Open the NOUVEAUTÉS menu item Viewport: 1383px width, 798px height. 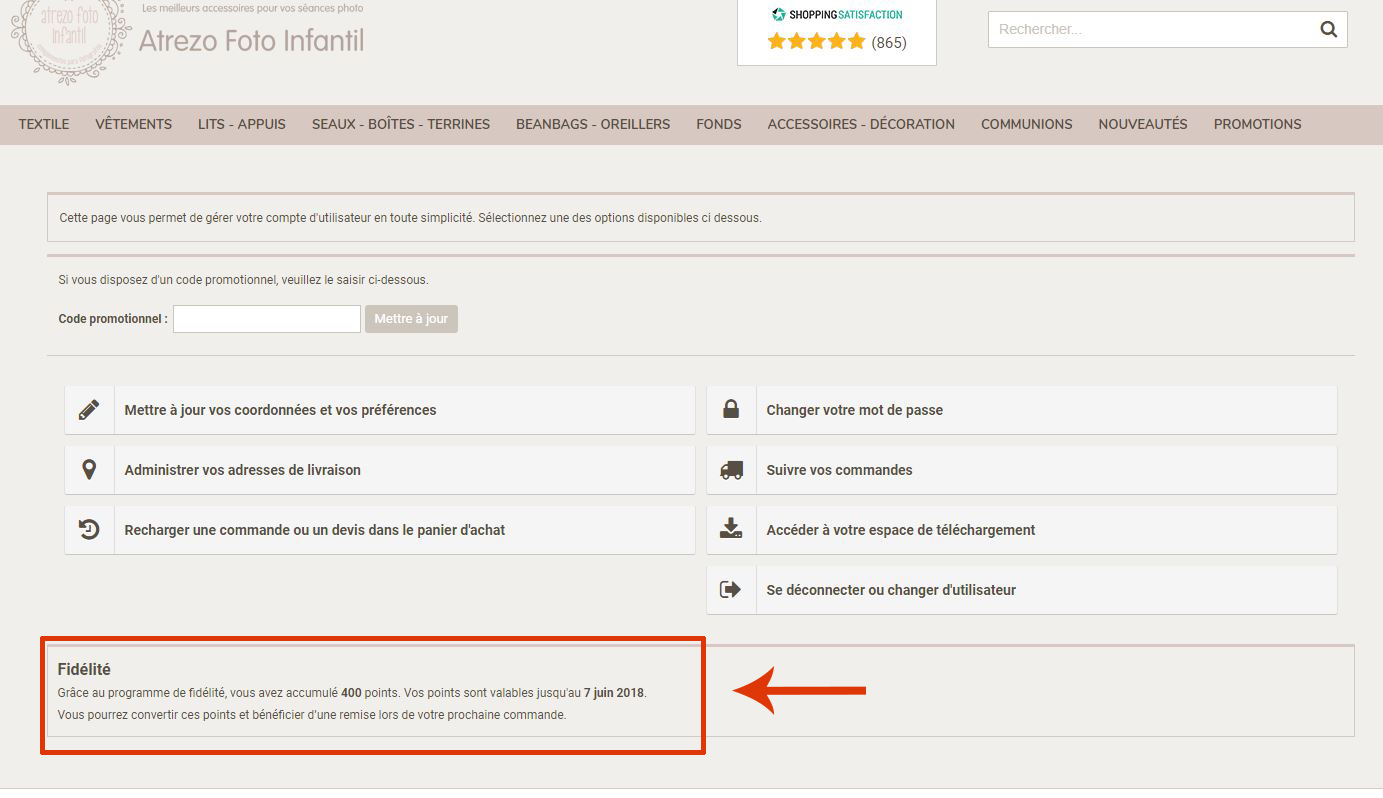[x=1142, y=124]
